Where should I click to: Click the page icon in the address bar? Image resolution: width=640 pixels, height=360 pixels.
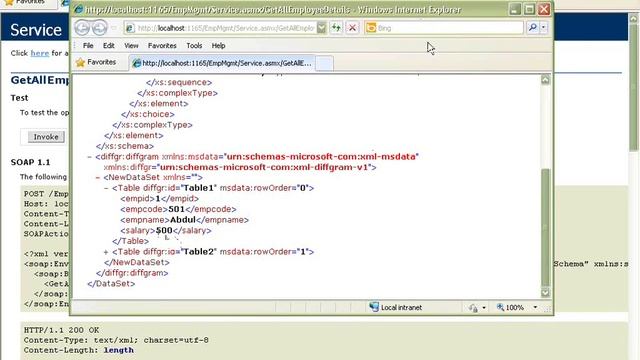click(x=130, y=28)
